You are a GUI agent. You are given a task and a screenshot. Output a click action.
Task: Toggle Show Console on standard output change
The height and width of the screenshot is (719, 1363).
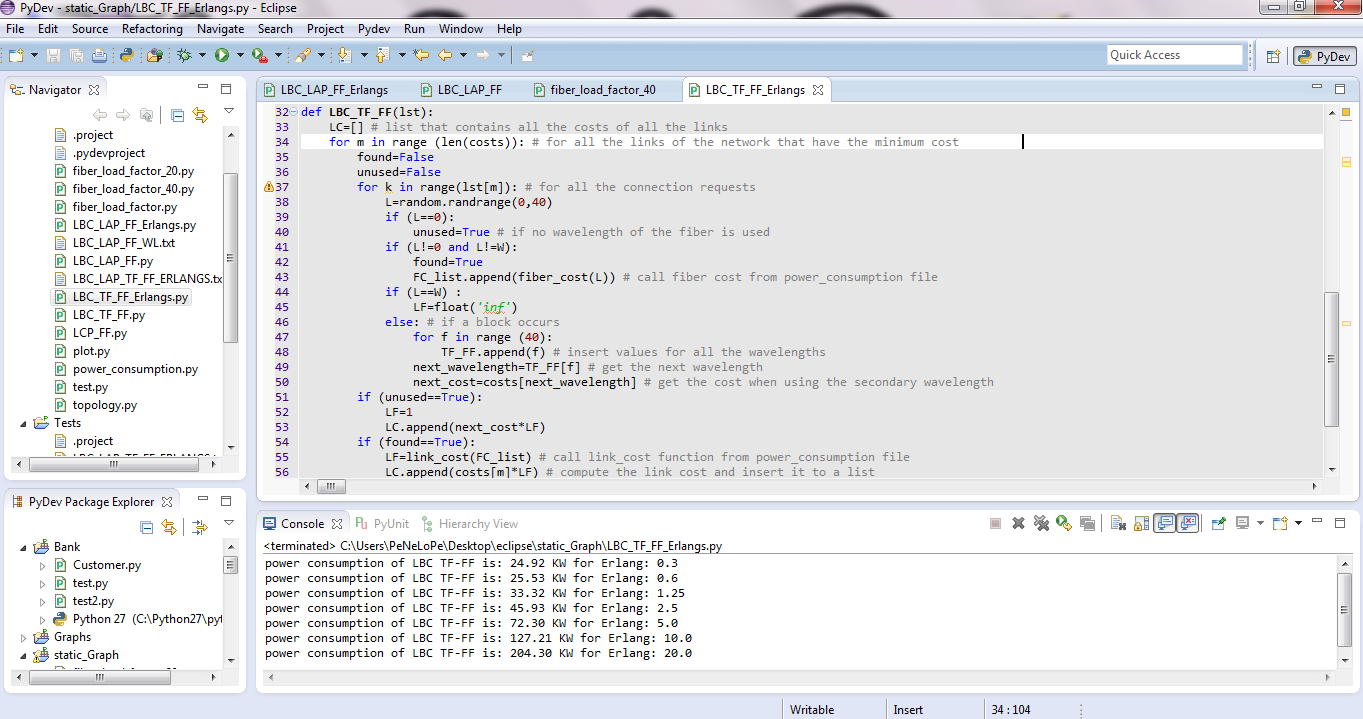pos(1164,523)
